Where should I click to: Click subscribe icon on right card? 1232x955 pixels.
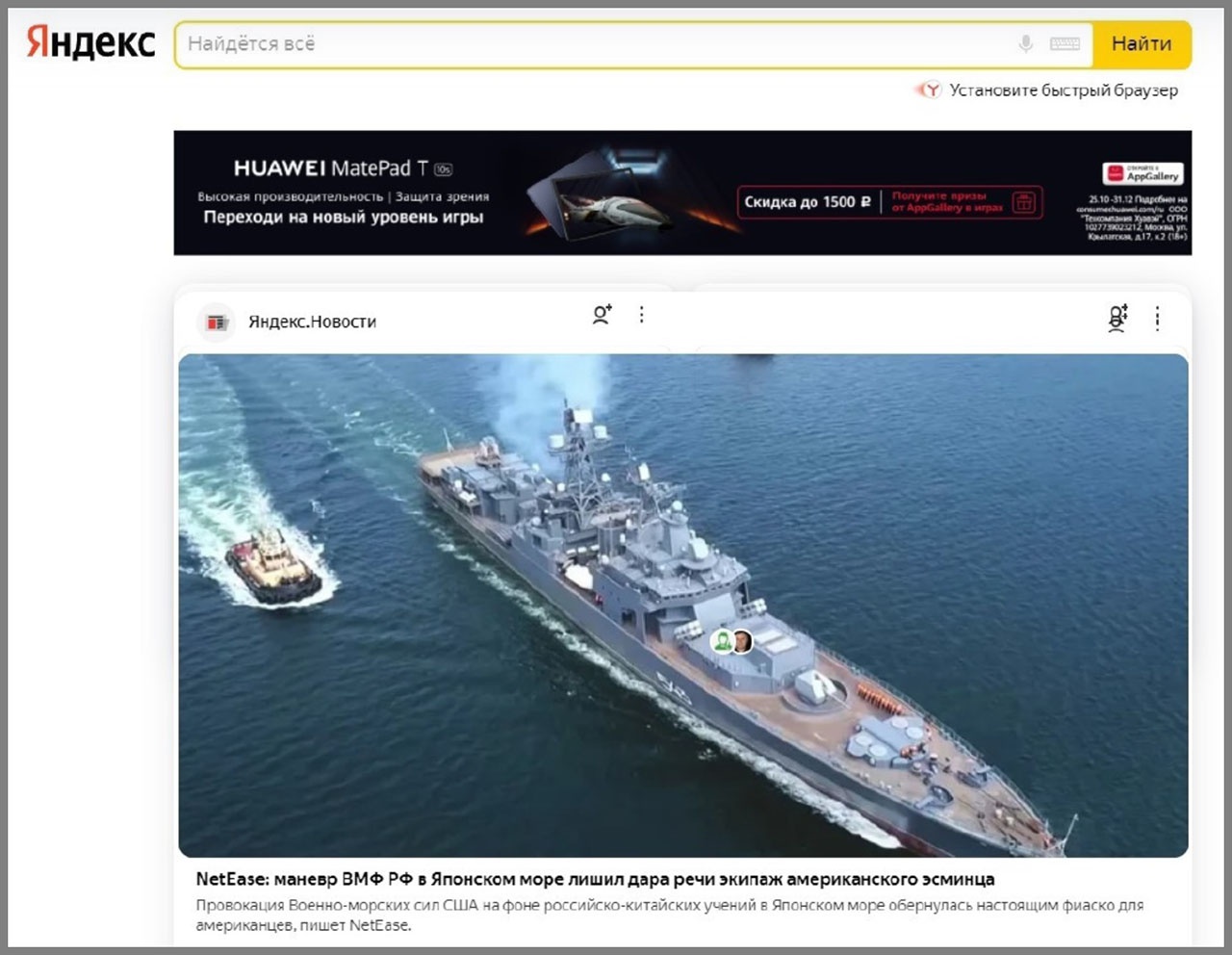click(x=1117, y=318)
